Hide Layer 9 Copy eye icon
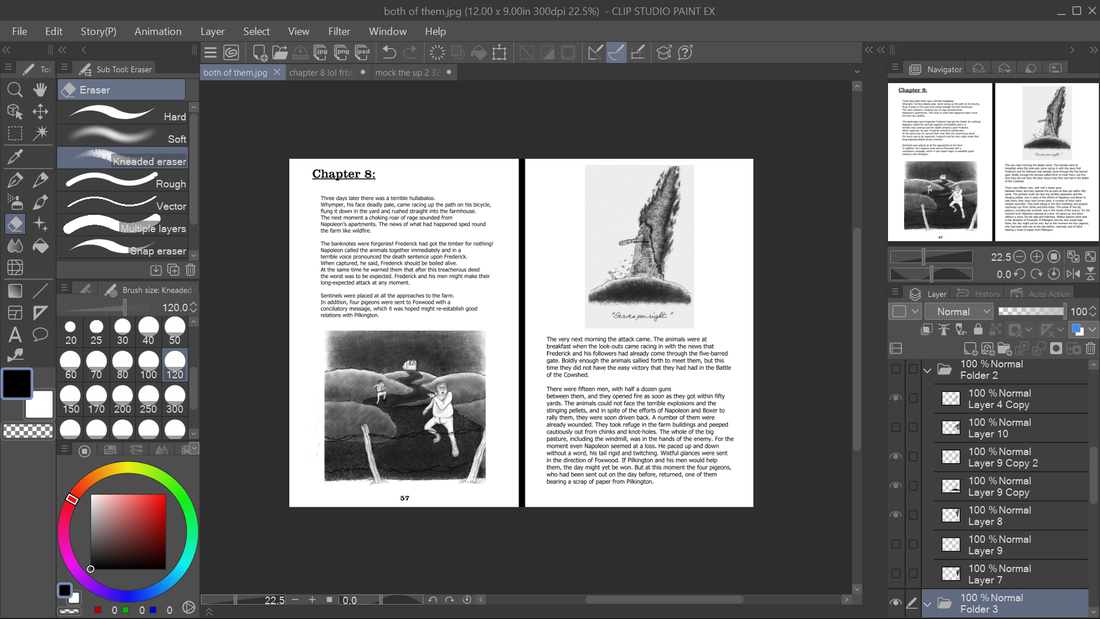 coord(896,486)
